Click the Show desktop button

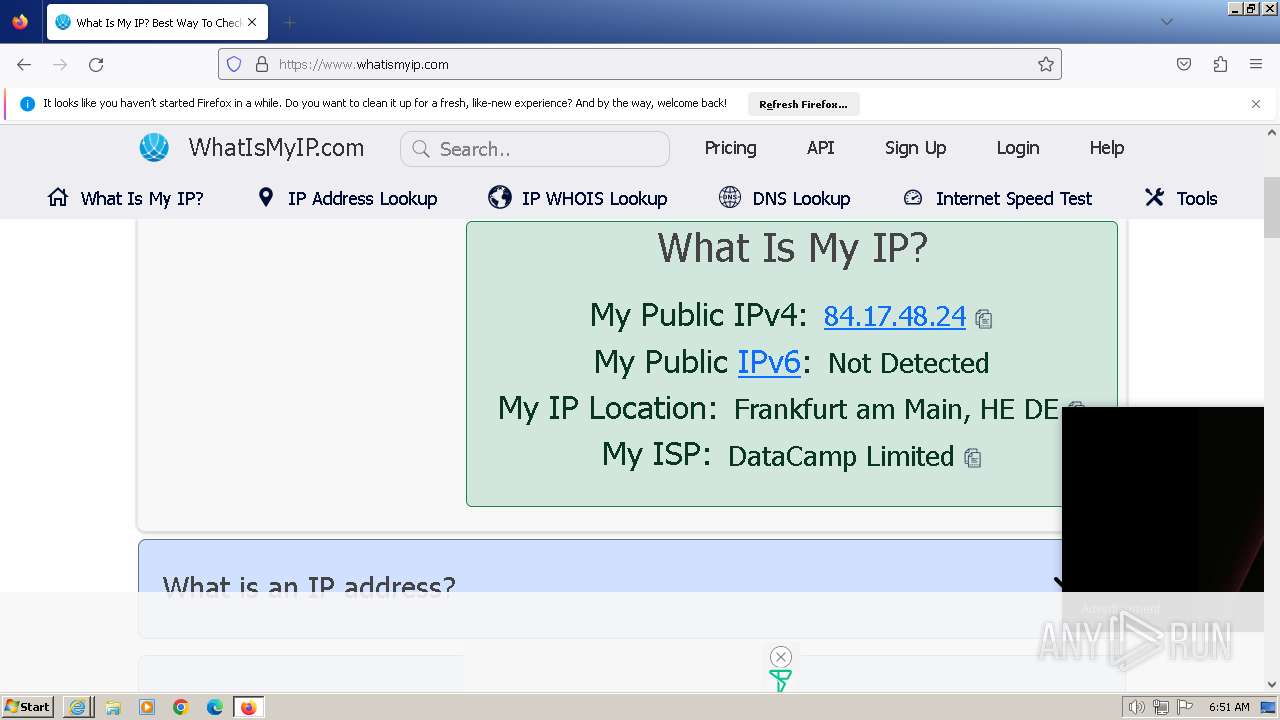[1268, 707]
